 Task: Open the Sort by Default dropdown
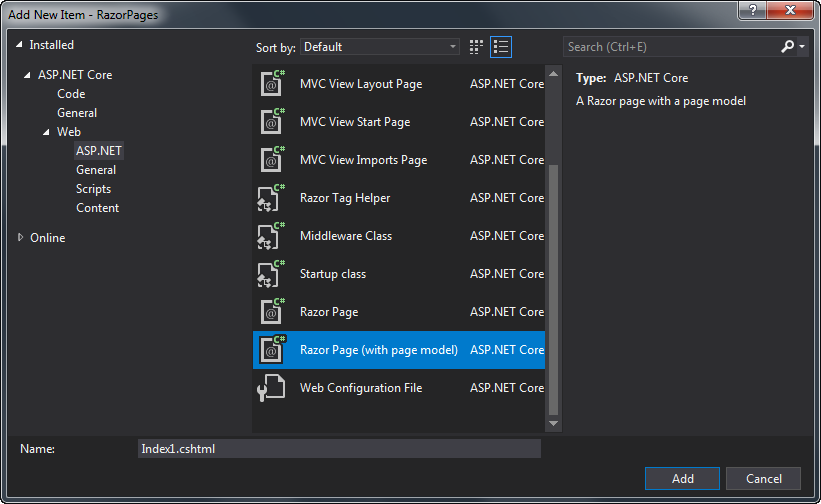[x=380, y=47]
